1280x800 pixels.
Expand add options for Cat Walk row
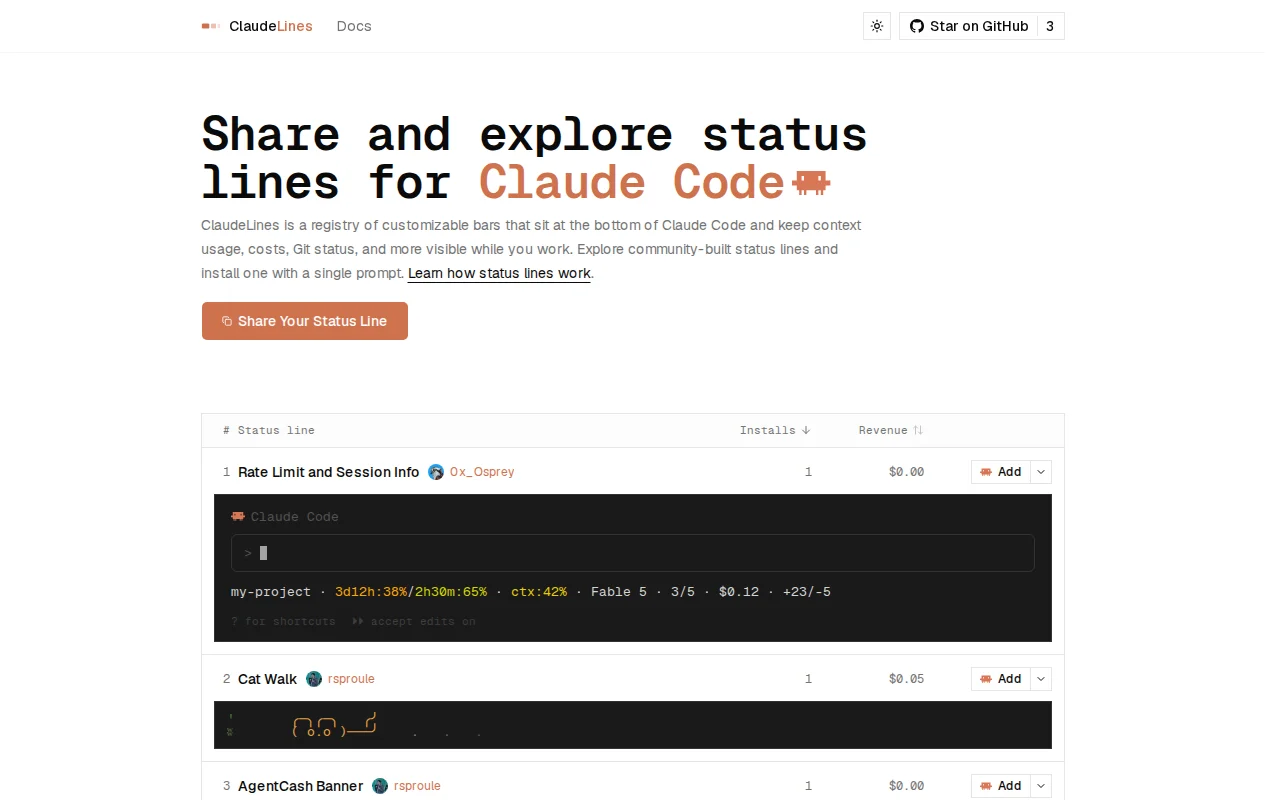tap(1041, 679)
